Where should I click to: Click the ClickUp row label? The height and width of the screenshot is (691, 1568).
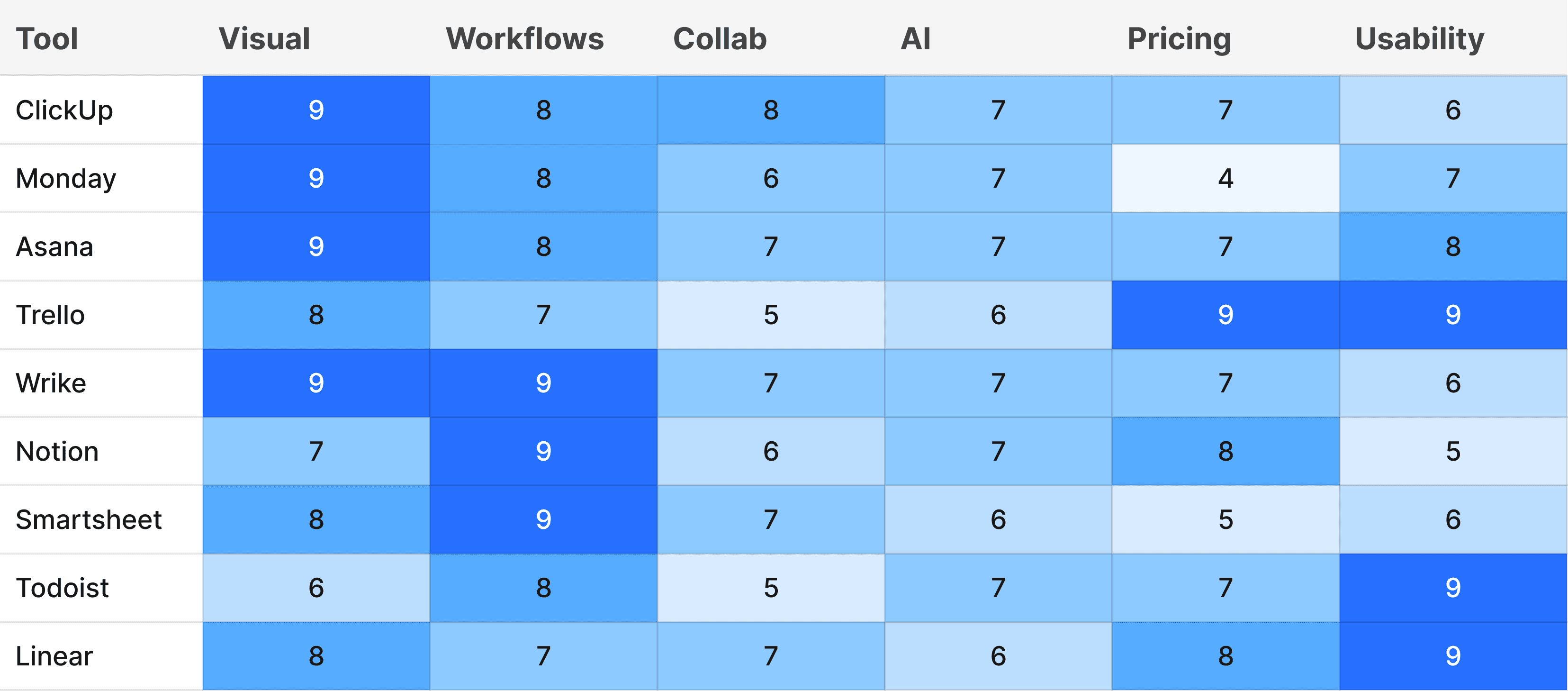[64, 110]
